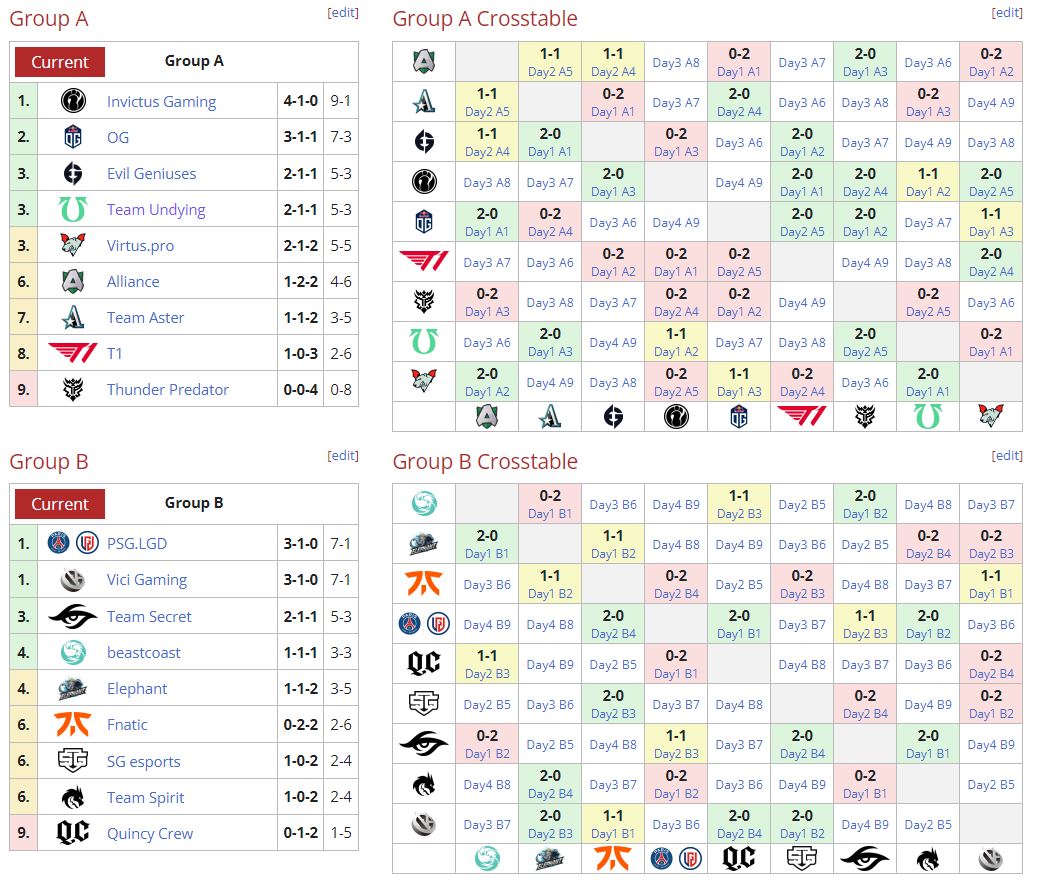Viewport: 1040px width, 880px height.
Task: Click Fnatic logo in Group B standings
Action: pos(73,724)
